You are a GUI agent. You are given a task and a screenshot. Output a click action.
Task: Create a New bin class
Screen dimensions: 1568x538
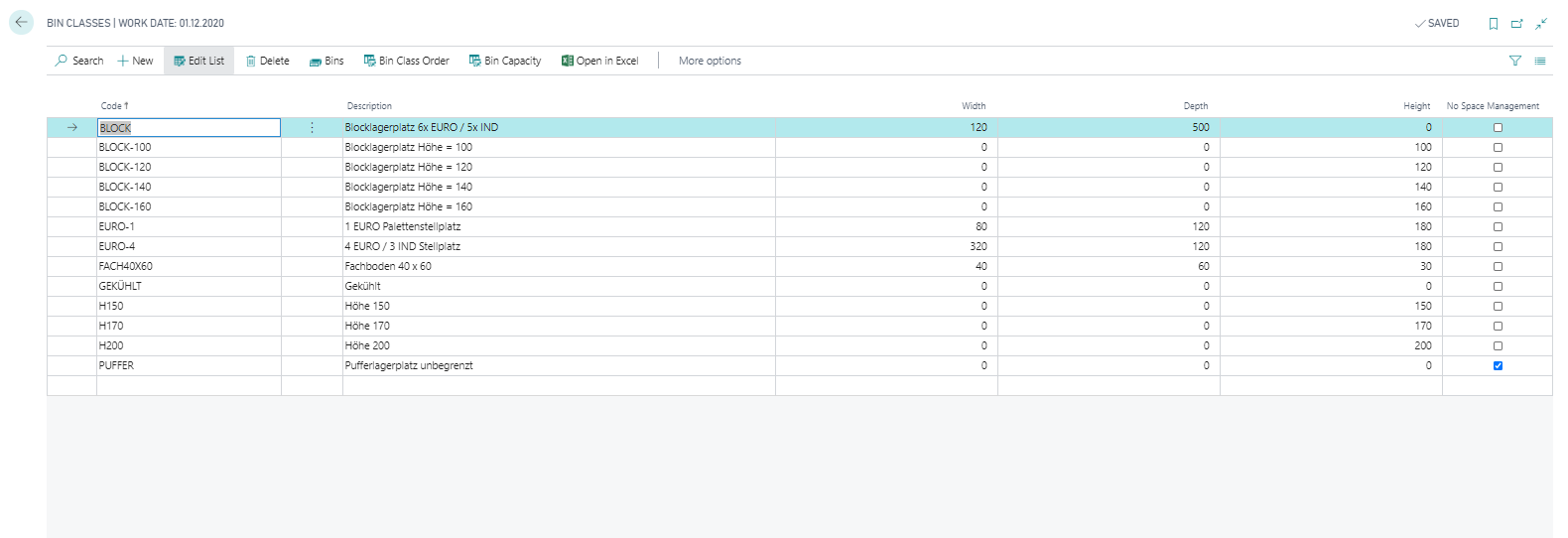[x=135, y=61]
